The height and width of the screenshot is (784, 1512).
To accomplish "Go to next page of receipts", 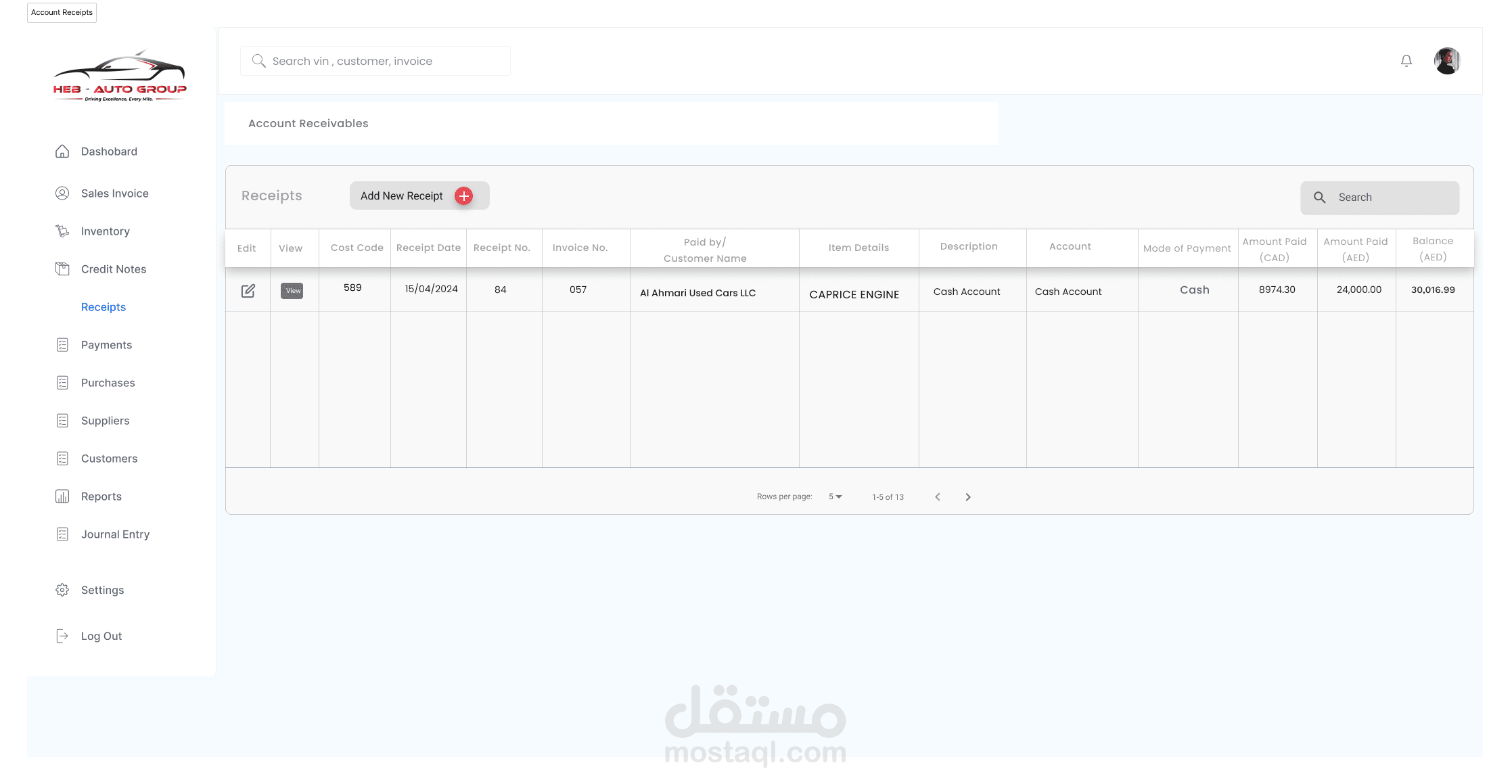I will click(x=968, y=497).
